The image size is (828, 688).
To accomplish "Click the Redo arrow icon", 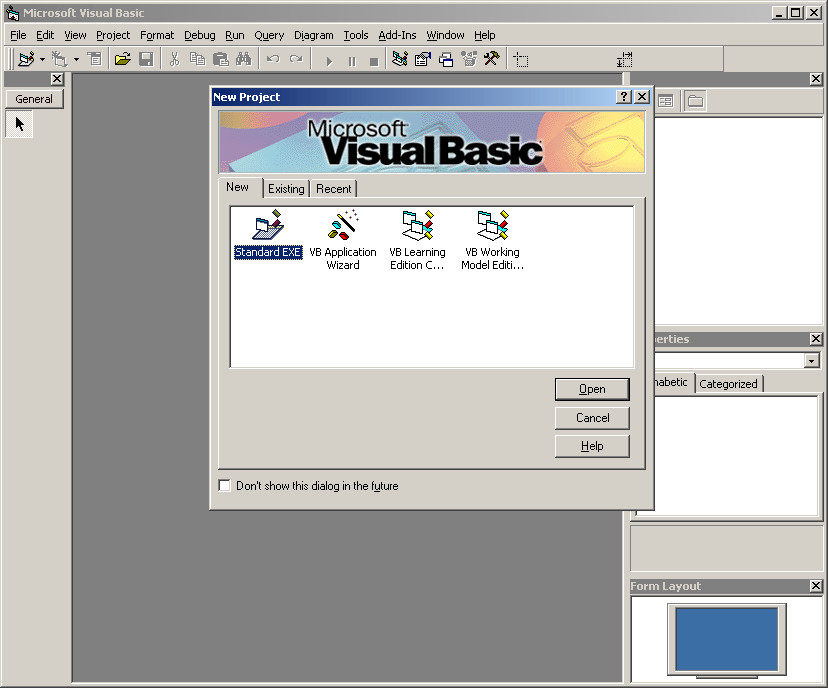I will pyautogui.click(x=296, y=59).
